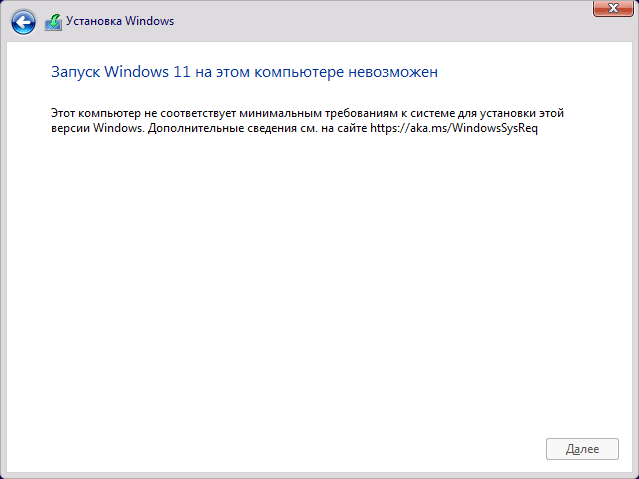Image resolution: width=639 pixels, height=479 pixels.
Task: Click 'версии Windows' in the message
Action: [x=97, y=130]
